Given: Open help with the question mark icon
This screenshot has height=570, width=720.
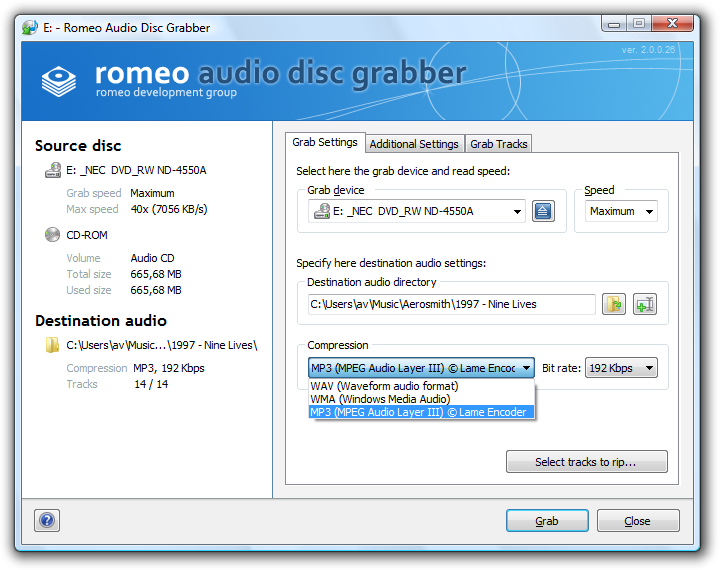Looking at the screenshot, I should (x=47, y=520).
